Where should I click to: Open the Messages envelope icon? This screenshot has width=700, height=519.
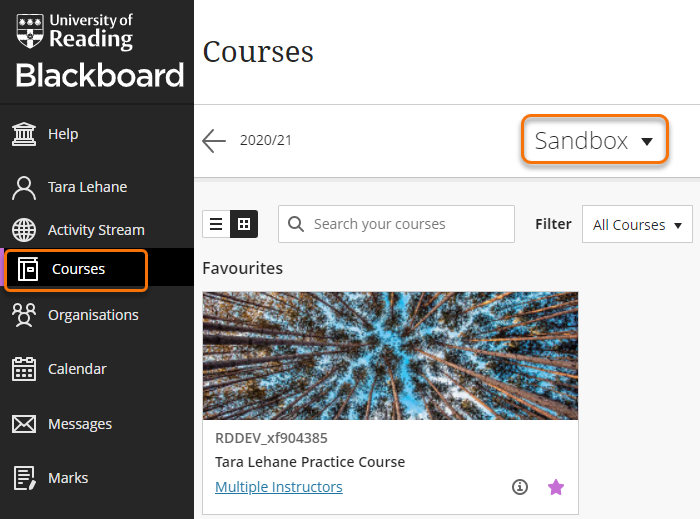click(x=24, y=424)
